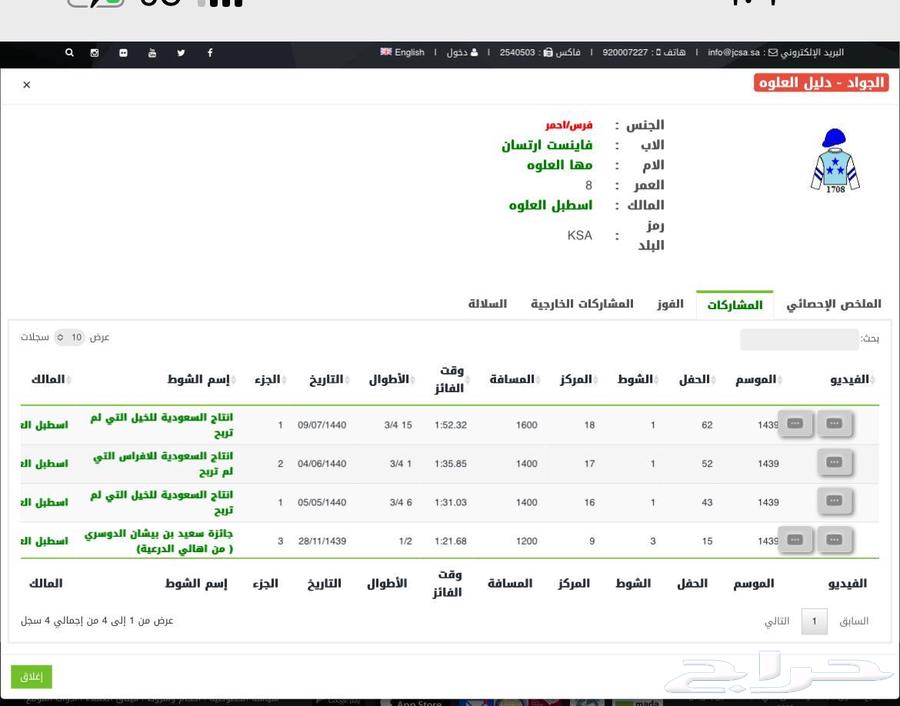The height and width of the screenshot is (706, 900).
Task: Play the video for the 09/07/1440 race
Action: 835,424
